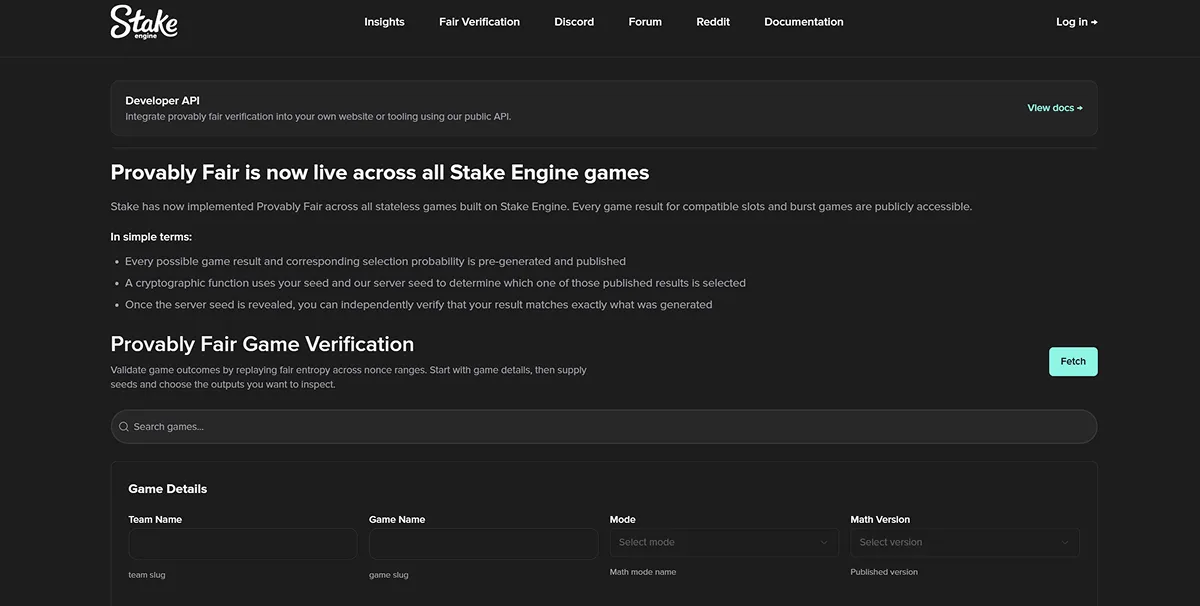Click the Game Details heading
The width and height of the screenshot is (1200, 606).
[x=168, y=489]
